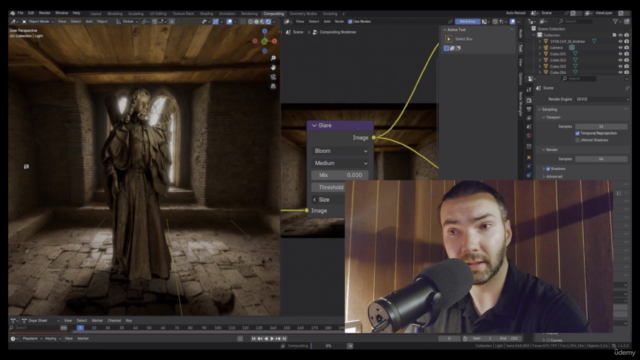Click the Threshold field on Glare node
Image resolution: width=640 pixels, height=360 pixels.
(x=329, y=187)
